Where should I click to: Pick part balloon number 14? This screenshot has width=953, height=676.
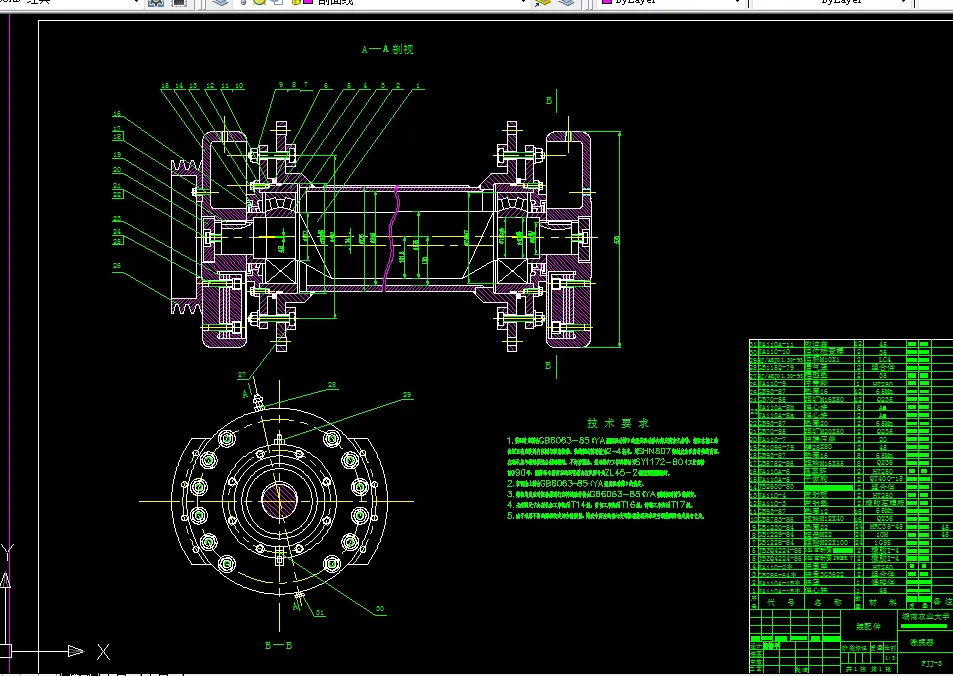[x=179, y=86]
